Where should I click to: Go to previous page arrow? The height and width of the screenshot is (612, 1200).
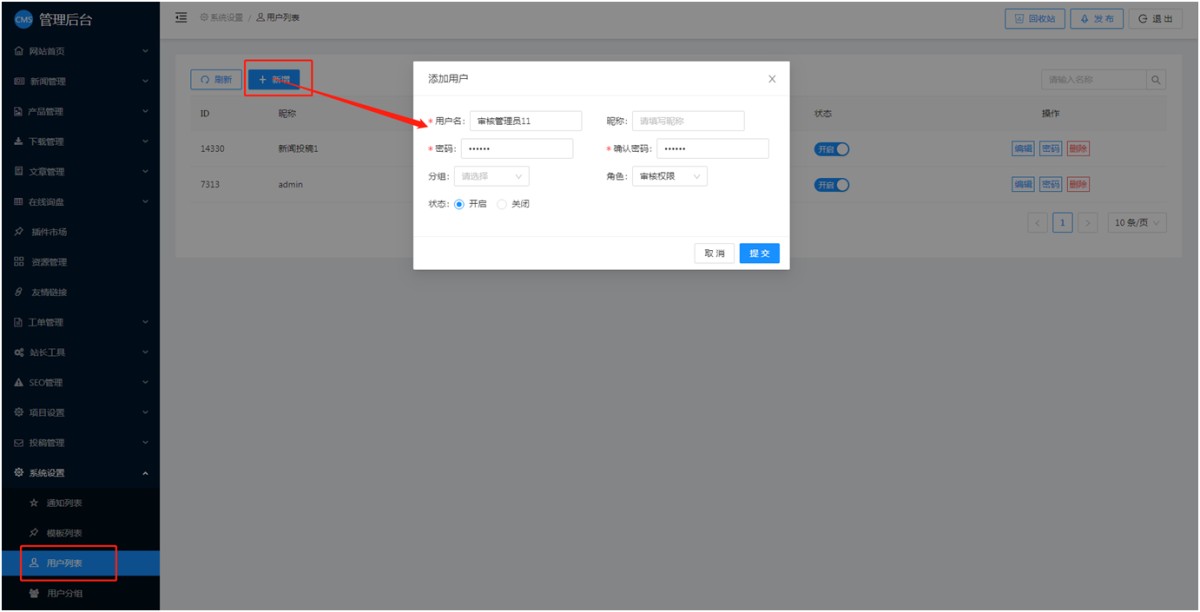click(1038, 223)
